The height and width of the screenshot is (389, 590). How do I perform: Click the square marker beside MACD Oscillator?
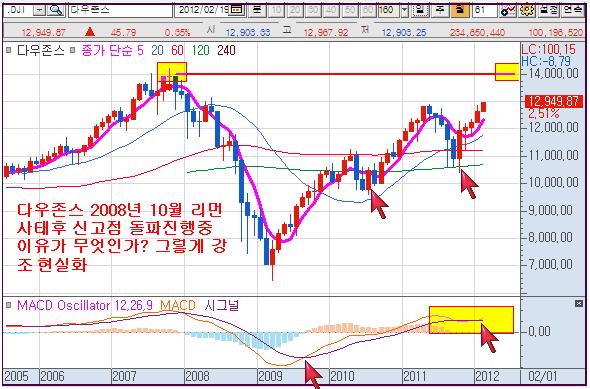pos(9,305)
